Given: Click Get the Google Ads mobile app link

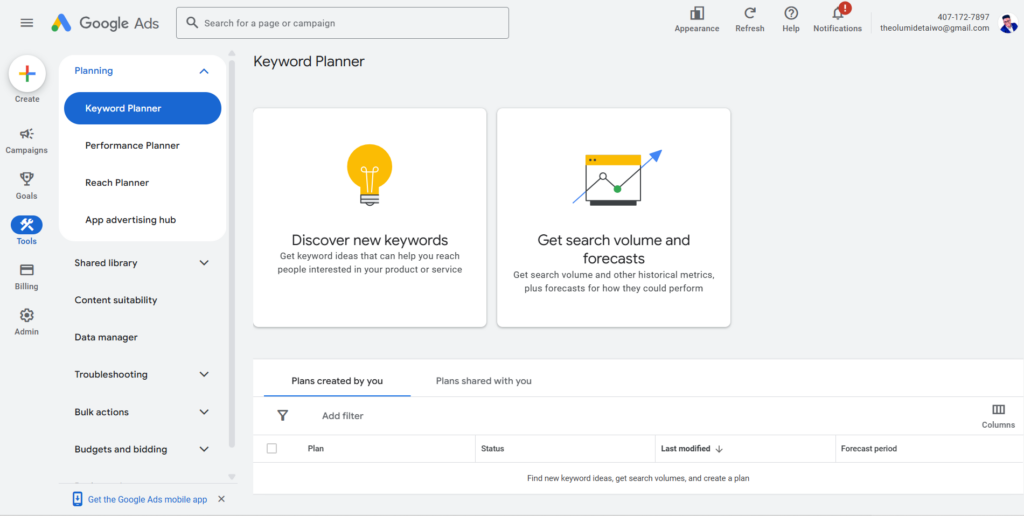Looking at the screenshot, I should (x=147, y=499).
